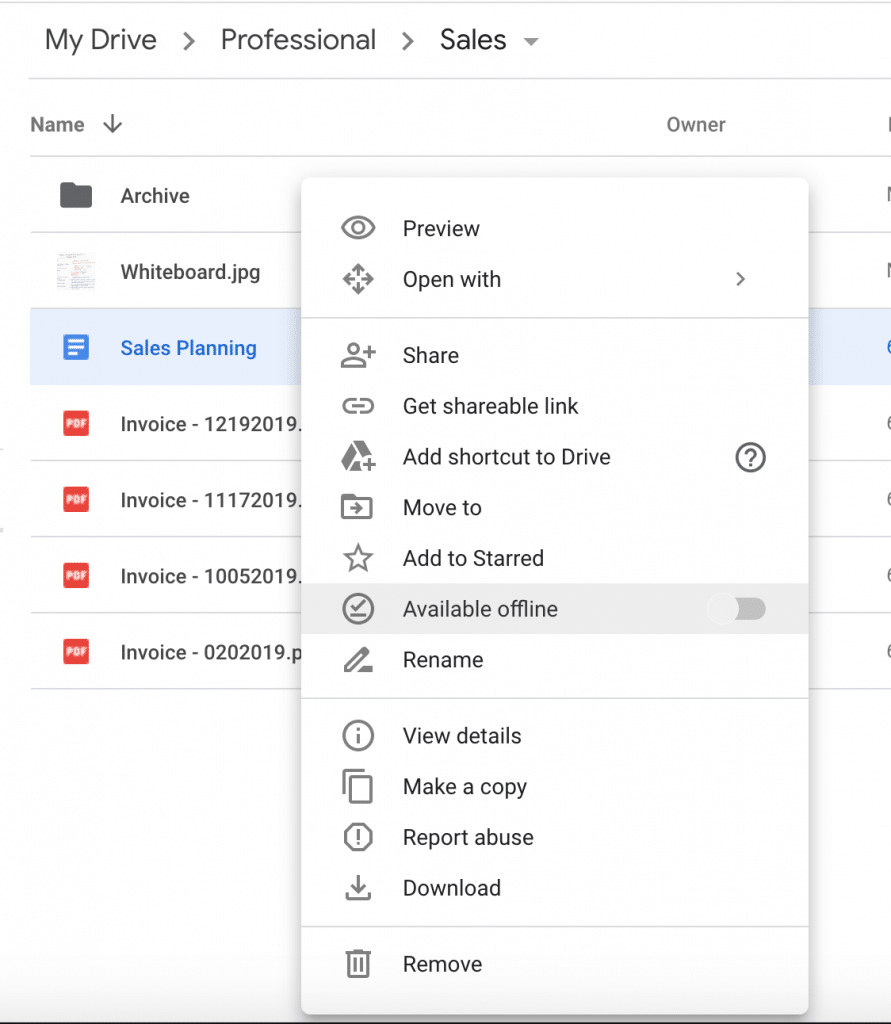Click the pencil Rename icon
This screenshot has height=1024, width=891.
tap(357, 660)
